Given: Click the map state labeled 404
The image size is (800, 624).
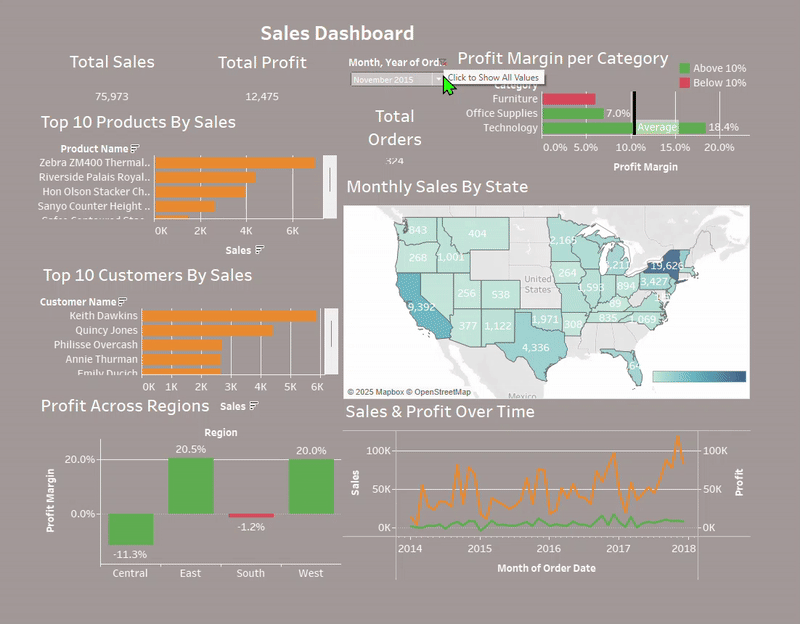Looking at the screenshot, I should coord(478,234).
